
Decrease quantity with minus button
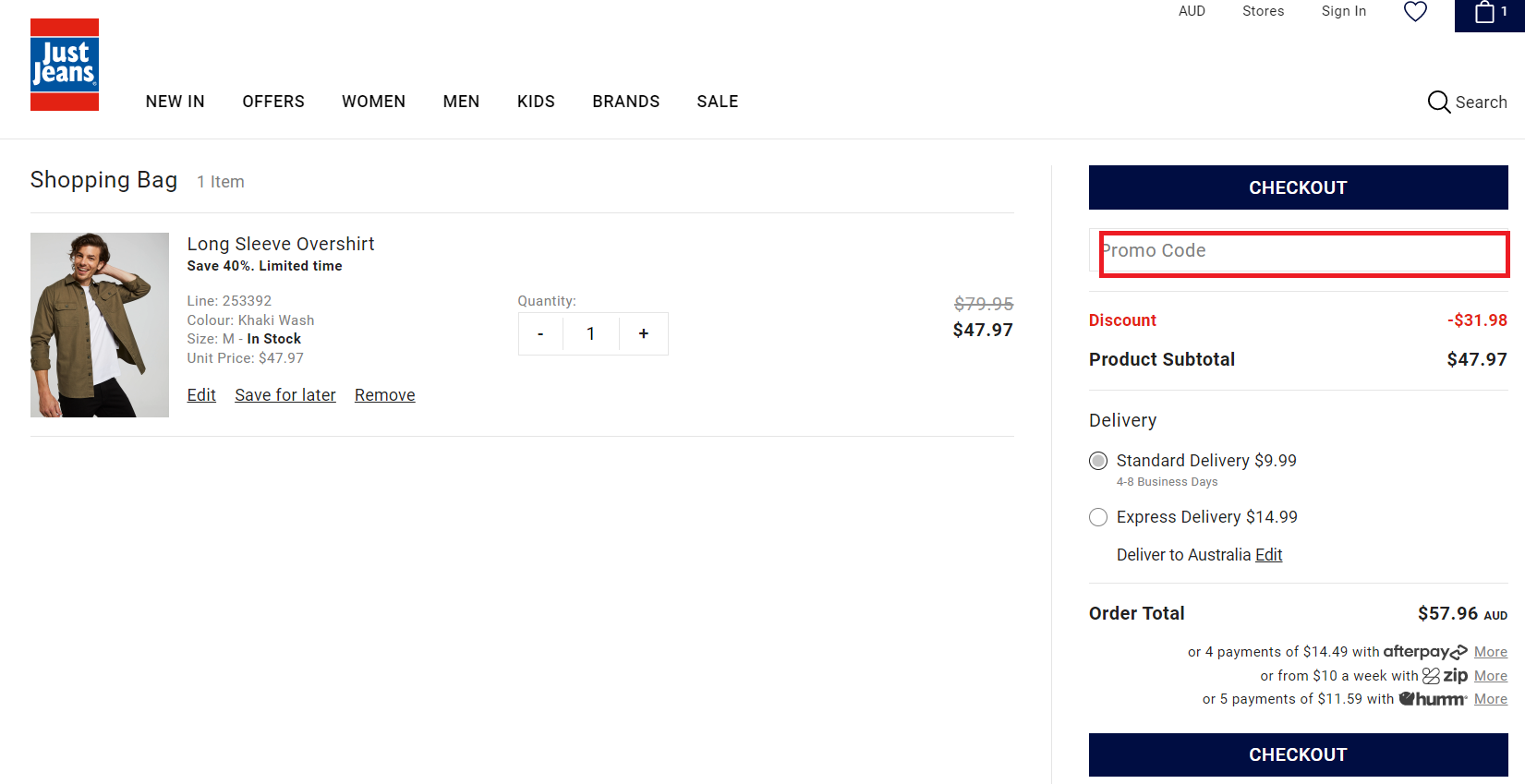pyautogui.click(x=540, y=333)
